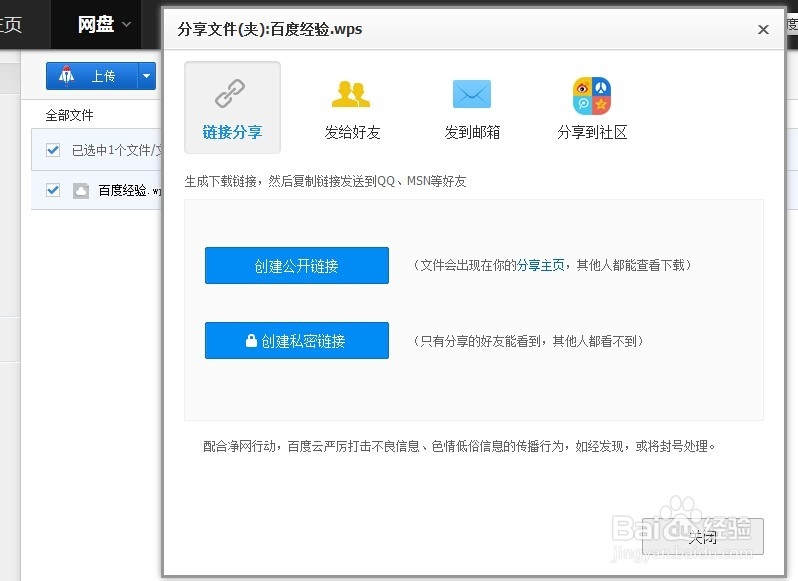This screenshot has height=581, width=798.
Task: Click the 百度经验.wps file name
Action: pyautogui.click(x=130, y=191)
